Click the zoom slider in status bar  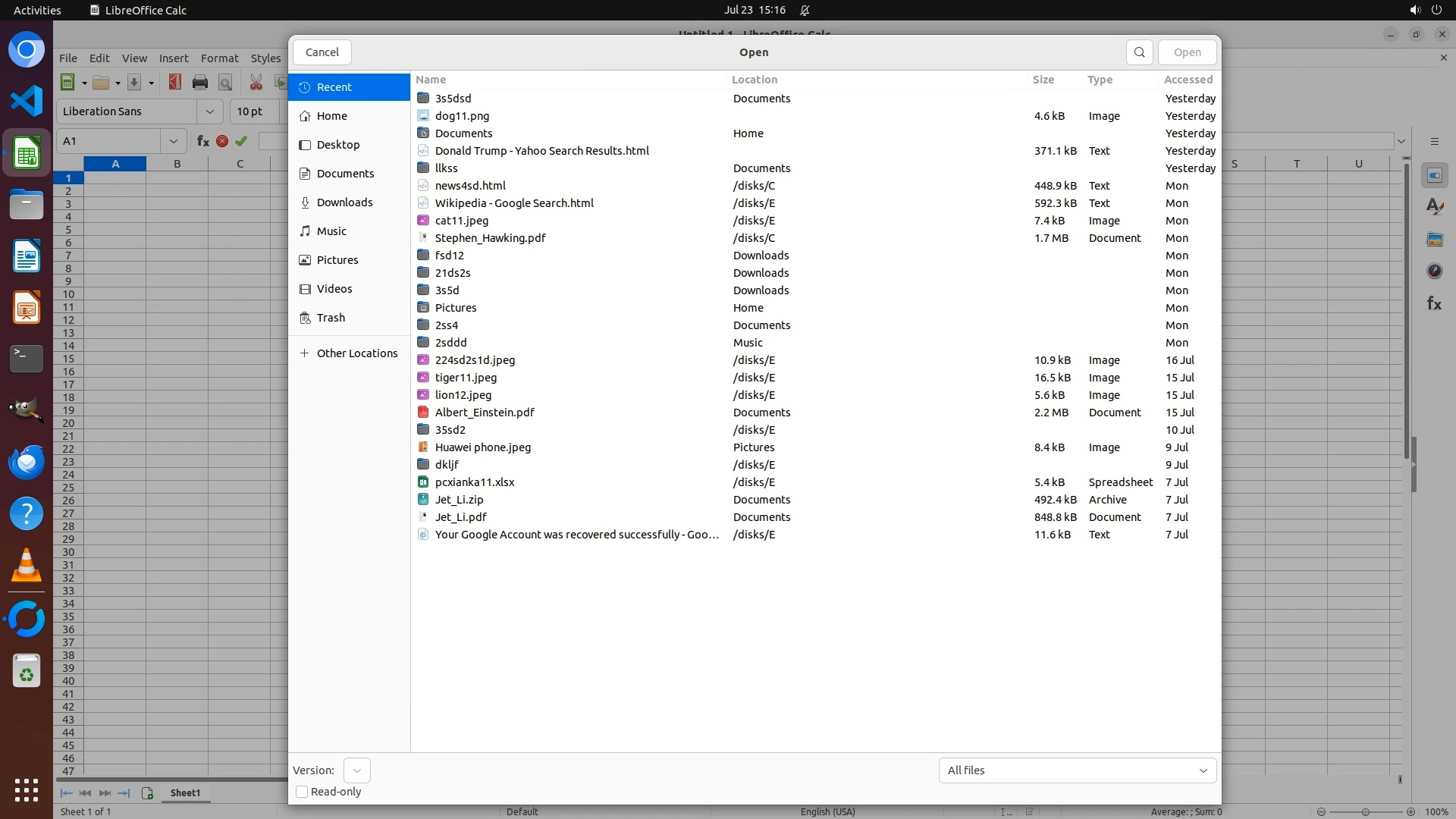click(1365, 811)
